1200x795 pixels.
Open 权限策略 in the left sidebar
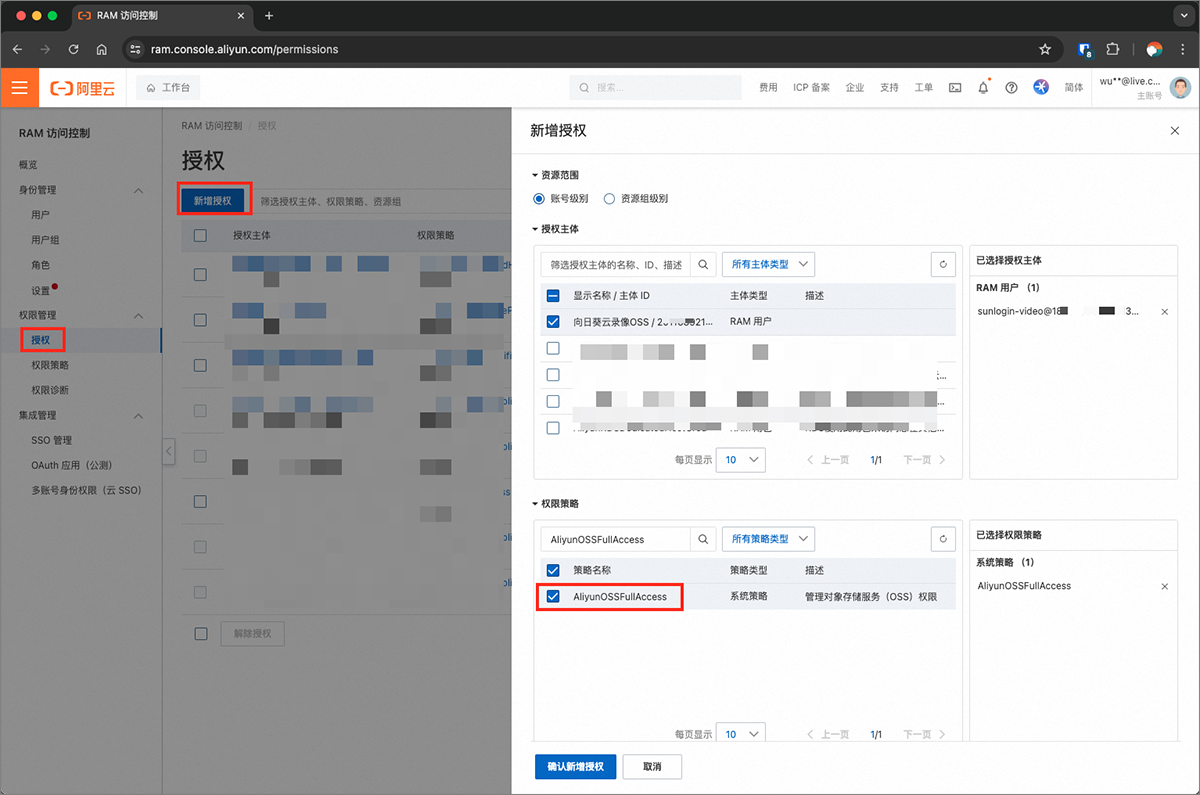(50, 365)
